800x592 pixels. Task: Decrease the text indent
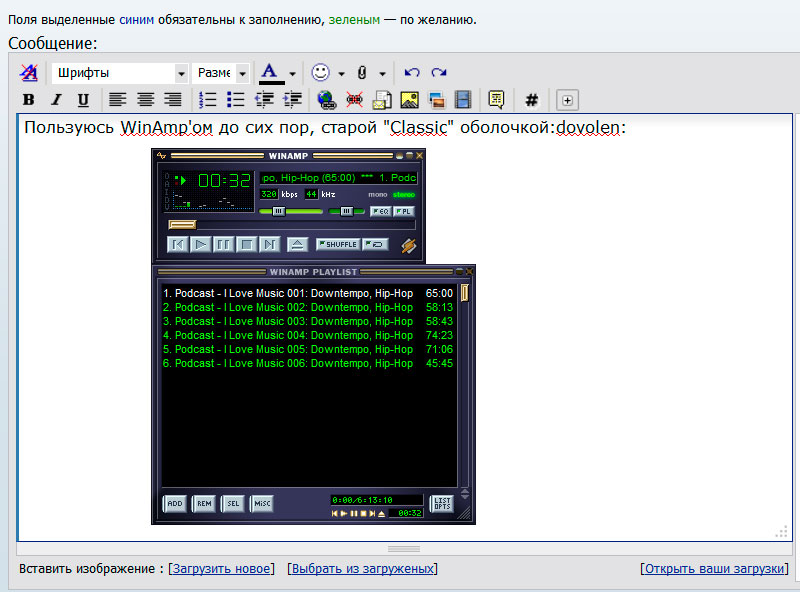click(x=264, y=100)
